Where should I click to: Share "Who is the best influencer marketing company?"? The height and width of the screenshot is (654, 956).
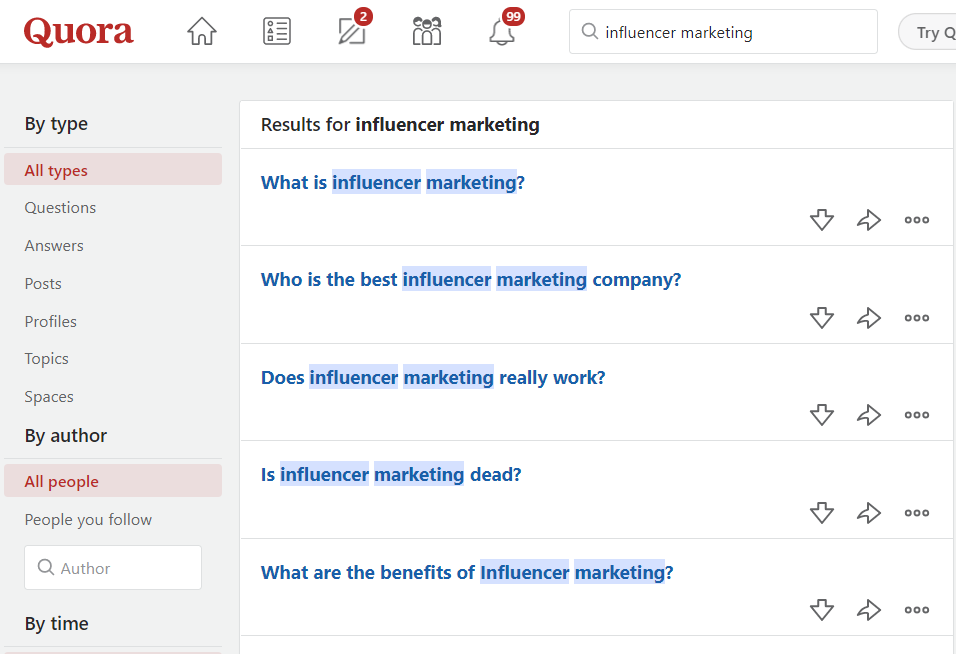[x=869, y=318]
